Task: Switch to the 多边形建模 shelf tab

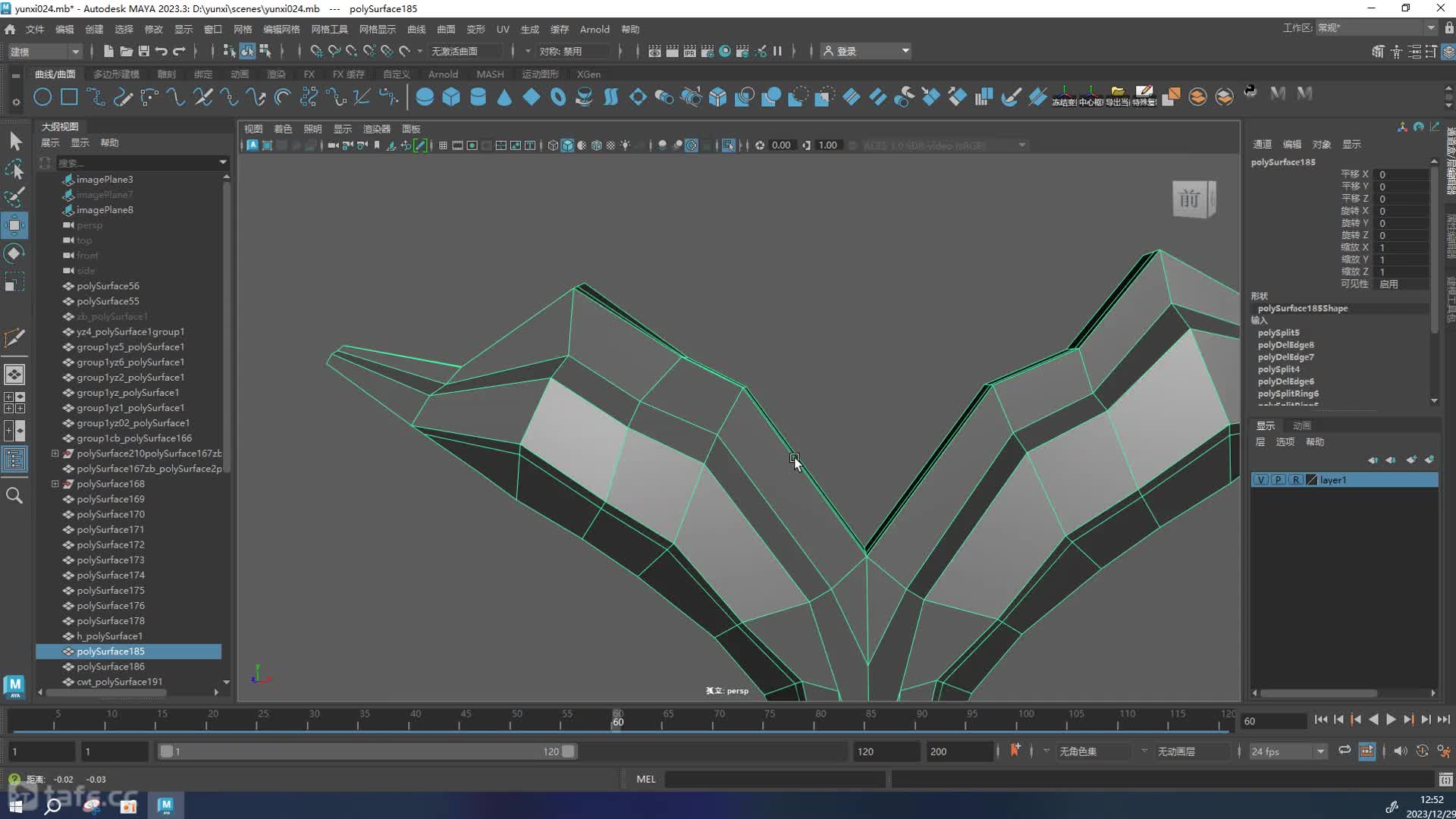Action: (116, 74)
